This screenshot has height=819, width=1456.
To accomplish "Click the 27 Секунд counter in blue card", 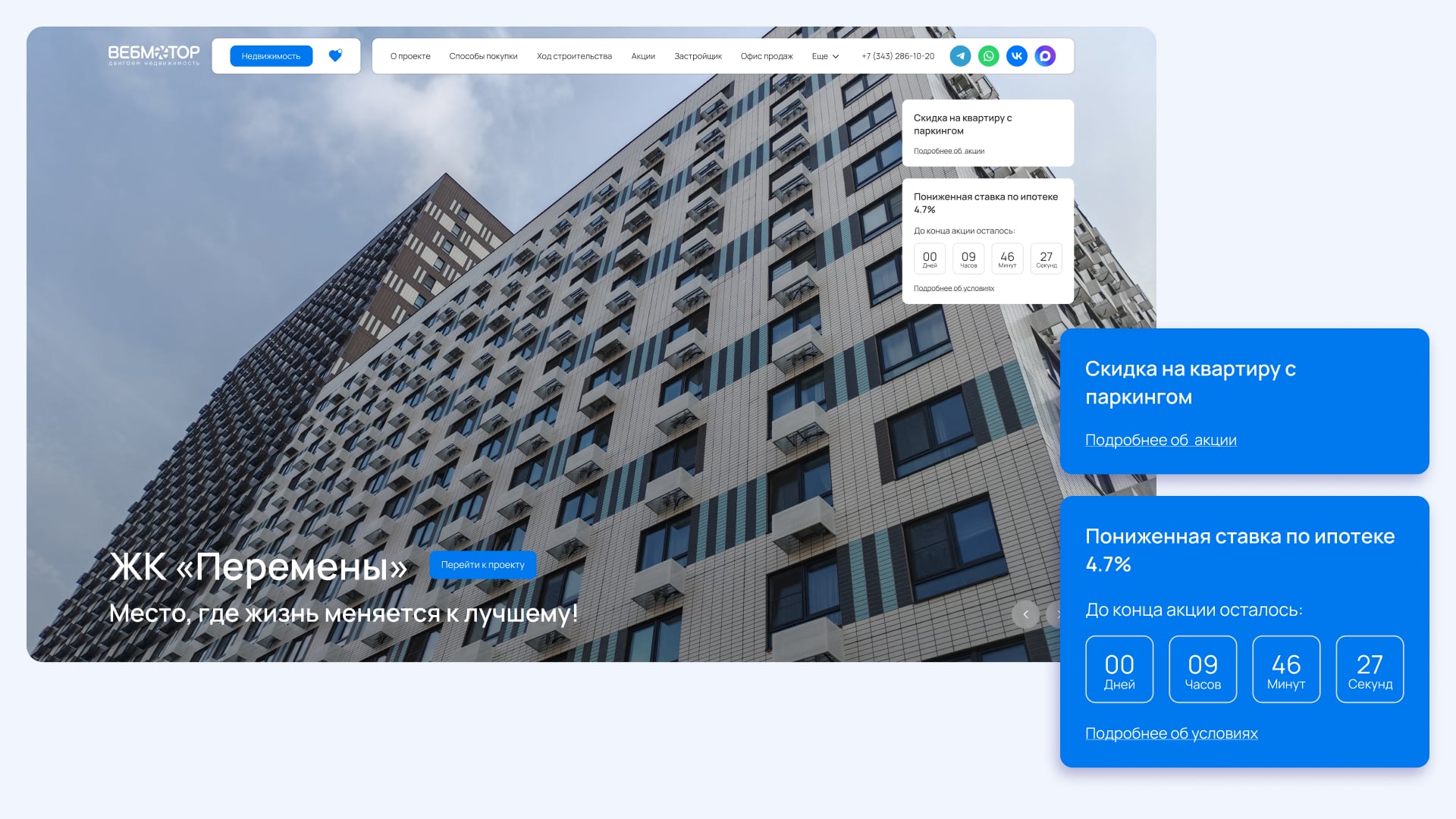I will coord(1370,670).
